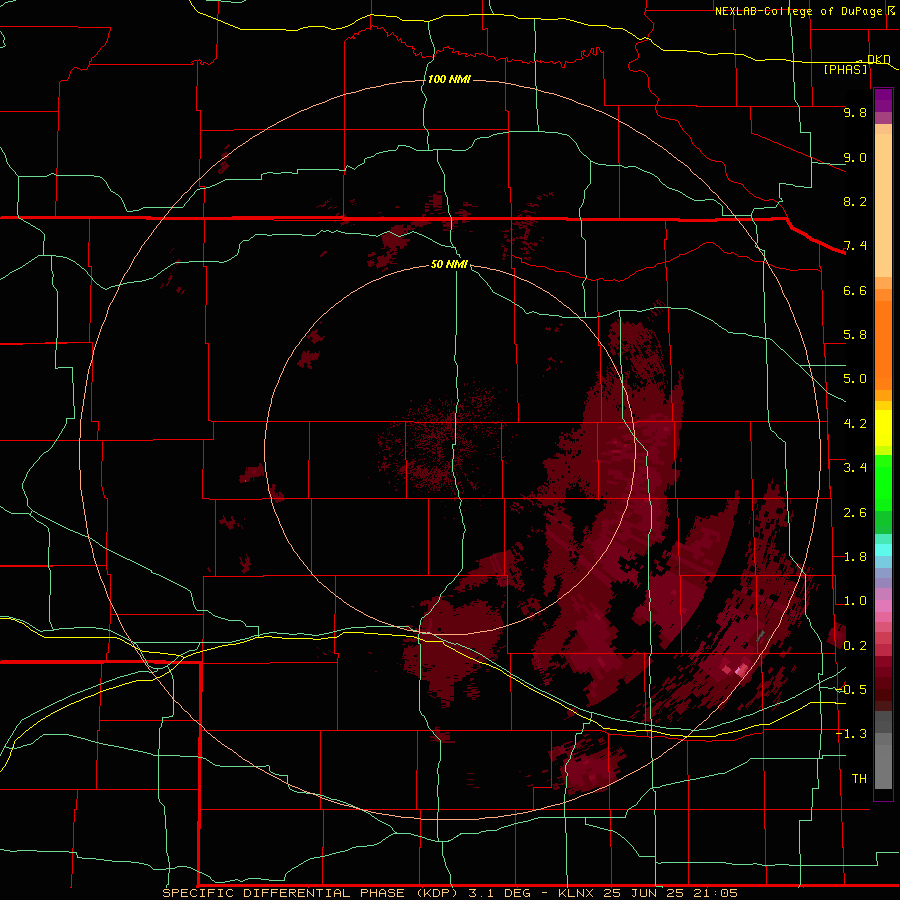
Task: Click the -0.5 scale value
Action: [x=852, y=690]
